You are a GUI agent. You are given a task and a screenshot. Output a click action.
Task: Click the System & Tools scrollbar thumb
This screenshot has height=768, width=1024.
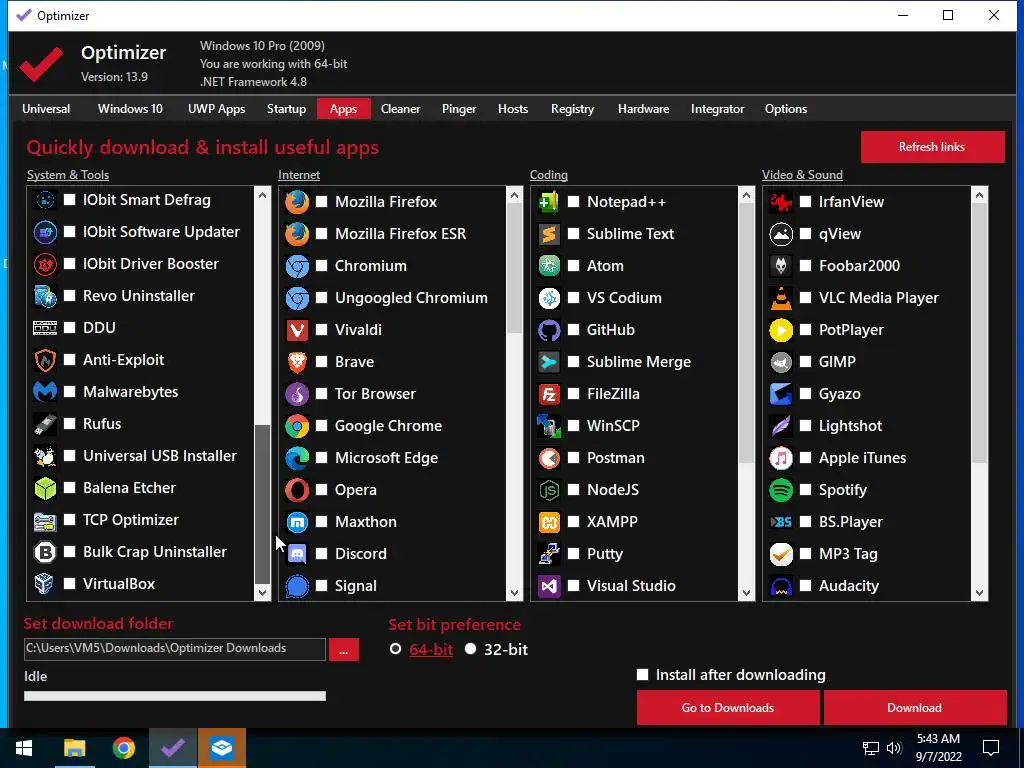pos(263,504)
